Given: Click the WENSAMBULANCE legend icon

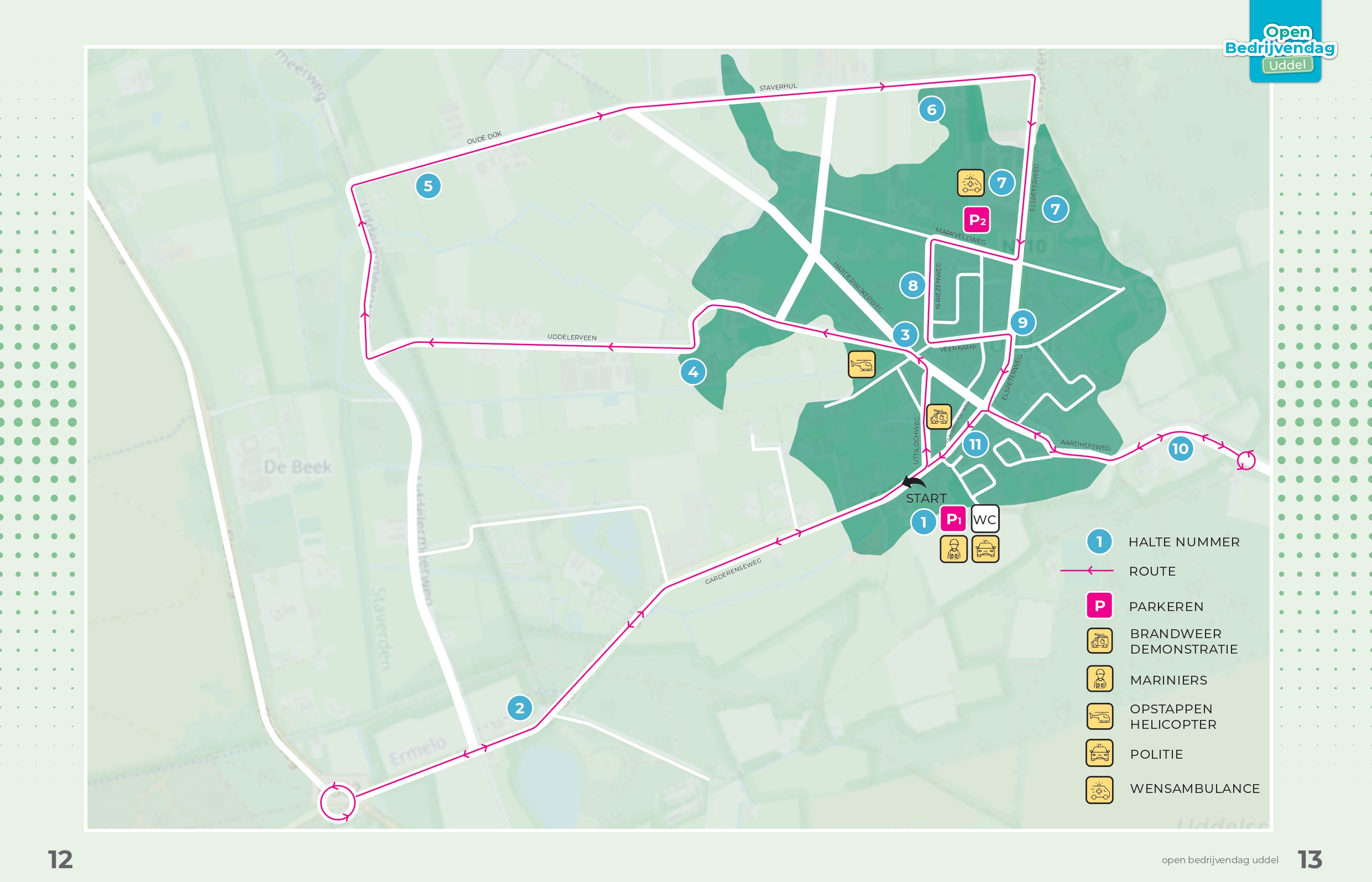Looking at the screenshot, I should (x=1099, y=790).
